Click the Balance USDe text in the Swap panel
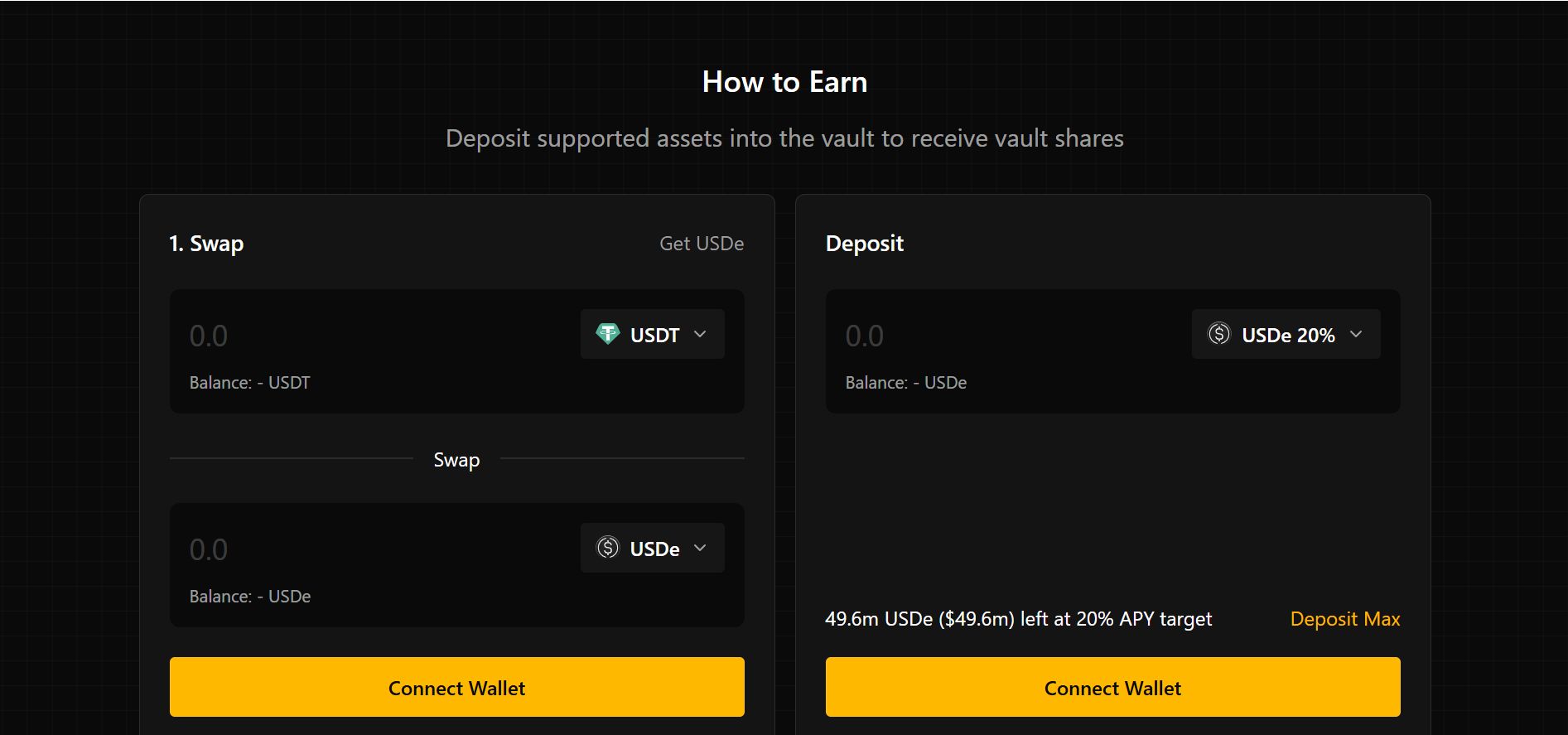Image resolution: width=1568 pixels, height=735 pixels. click(x=249, y=597)
